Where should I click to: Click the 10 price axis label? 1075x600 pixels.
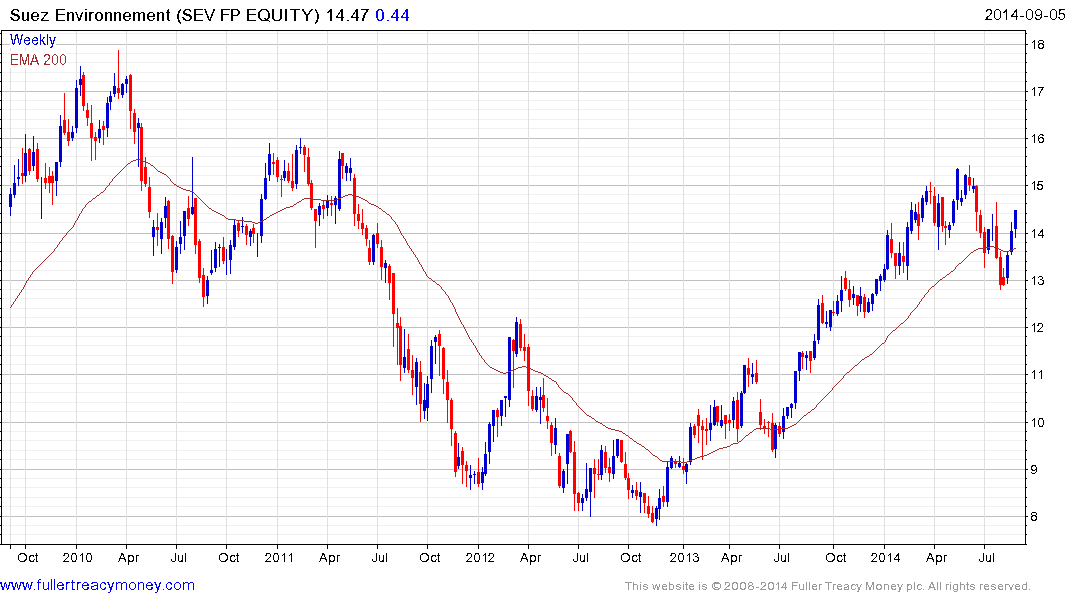click(1037, 422)
